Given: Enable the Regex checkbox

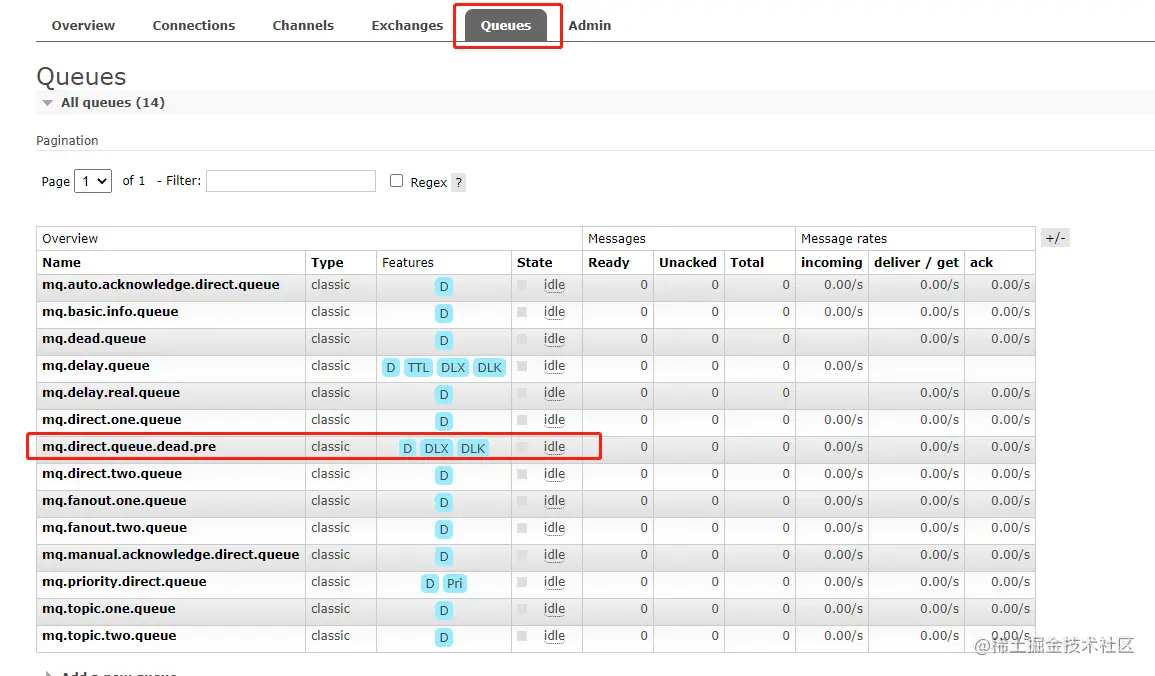Looking at the screenshot, I should pos(396,180).
